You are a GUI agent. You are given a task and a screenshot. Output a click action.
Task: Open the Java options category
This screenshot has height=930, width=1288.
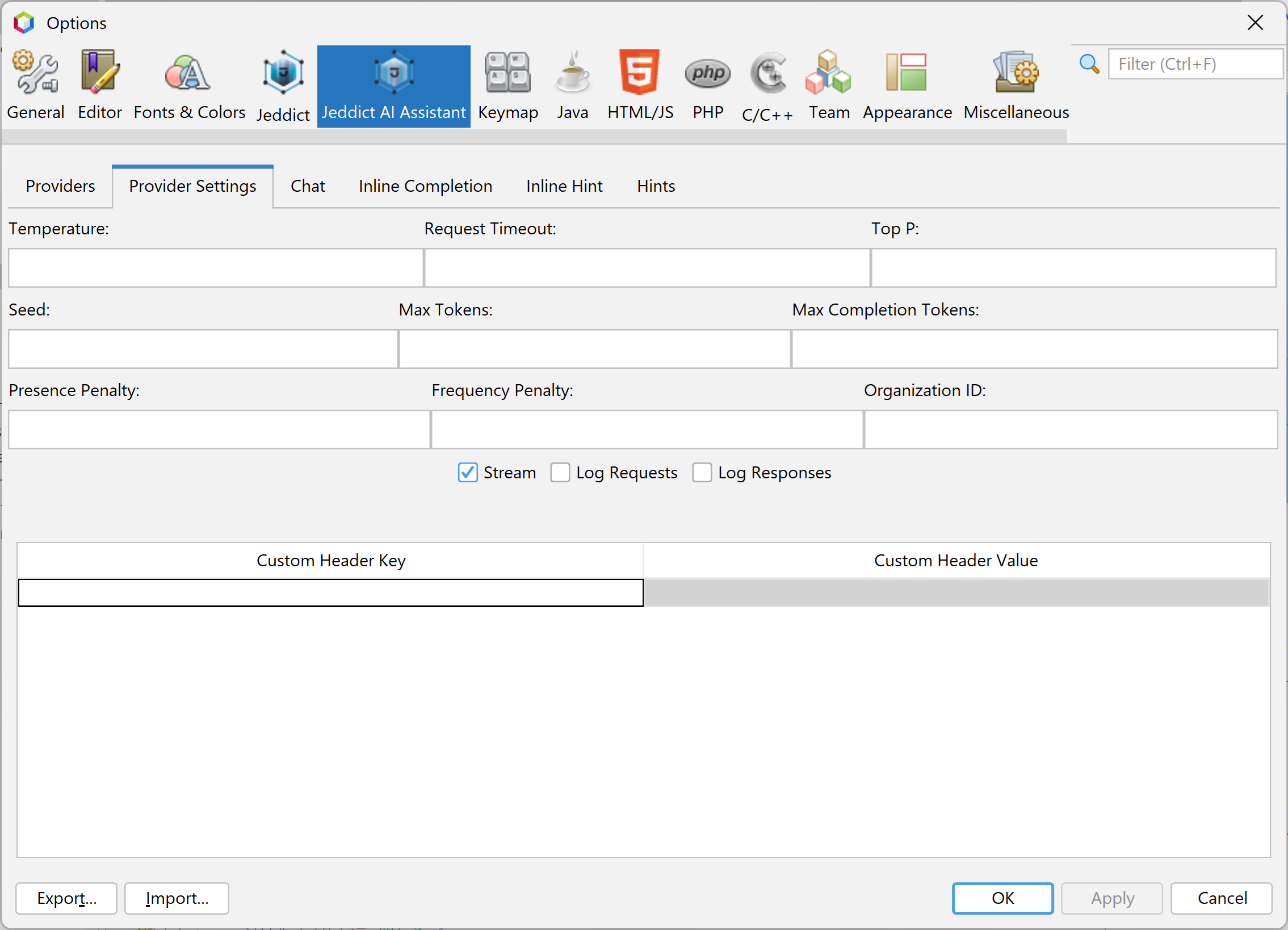pos(572,85)
